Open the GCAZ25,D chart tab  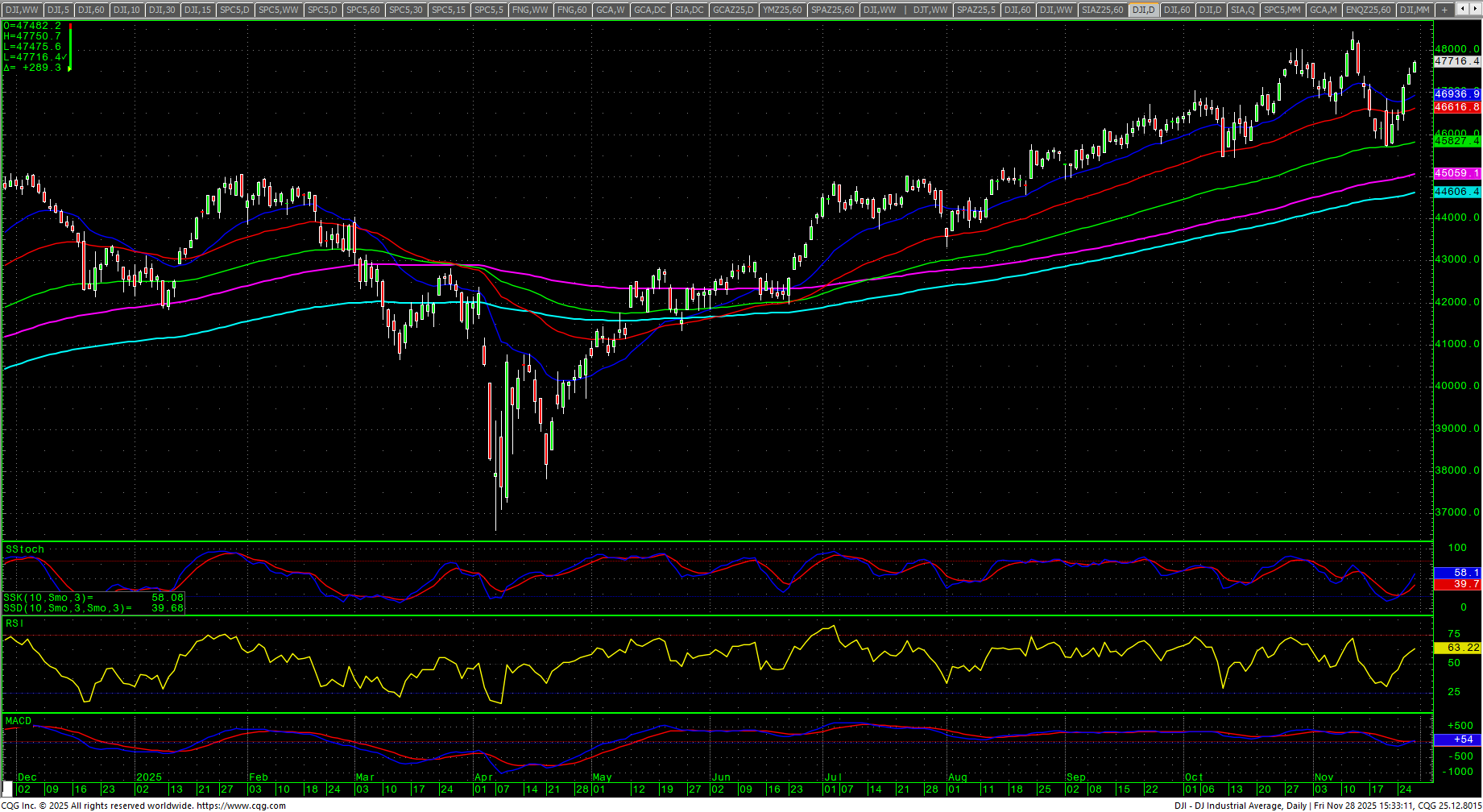734,10
